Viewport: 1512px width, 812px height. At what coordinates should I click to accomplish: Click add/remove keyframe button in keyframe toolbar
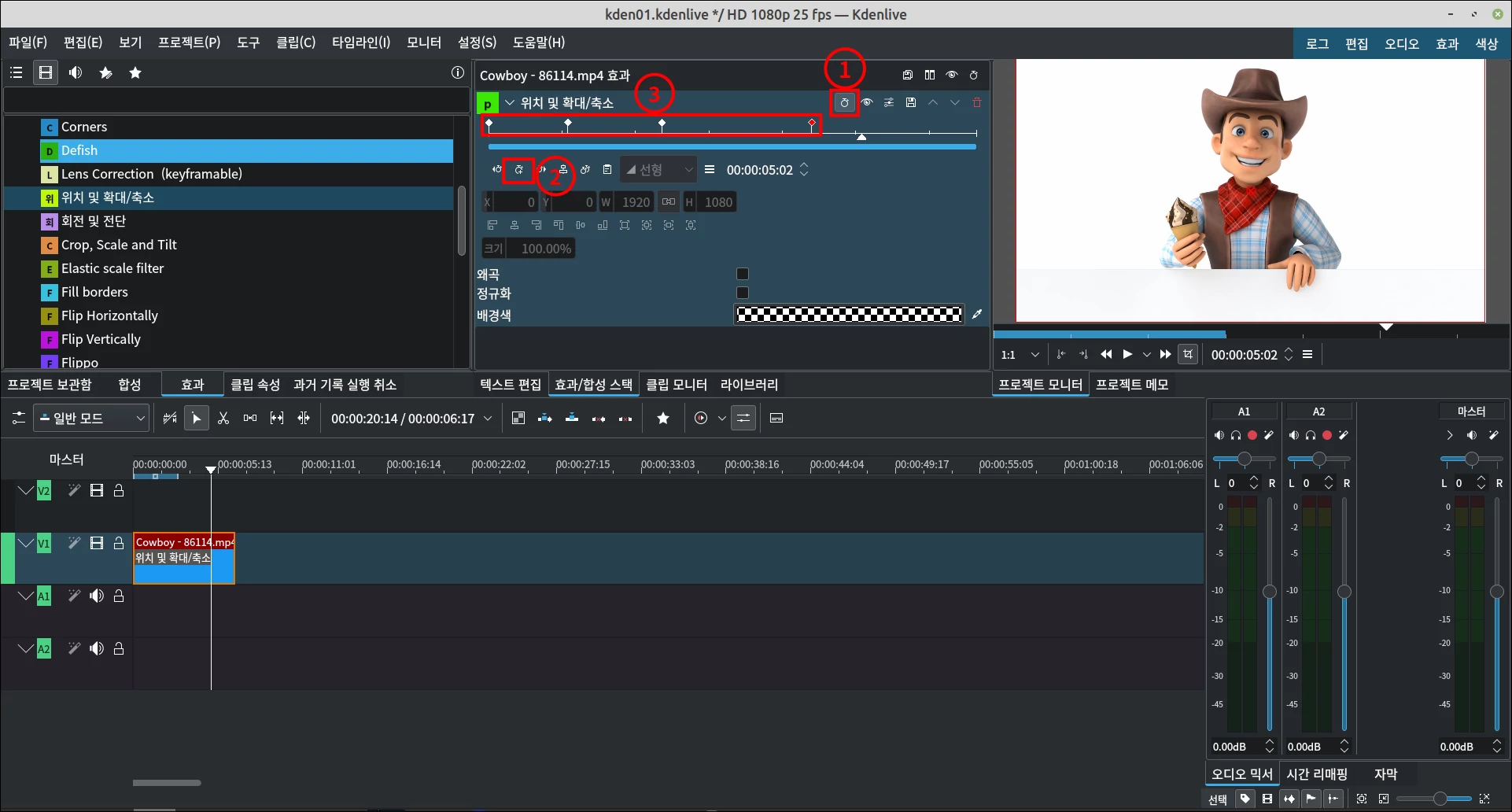click(x=519, y=170)
